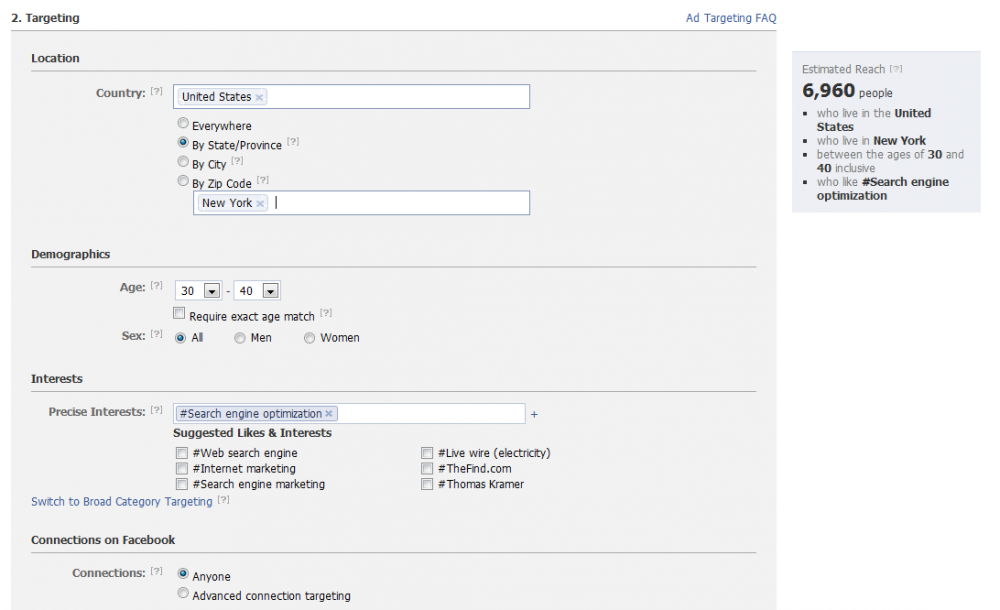Remove the United States country token
This screenshot has width=1000, height=610.
[x=259, y=96]
